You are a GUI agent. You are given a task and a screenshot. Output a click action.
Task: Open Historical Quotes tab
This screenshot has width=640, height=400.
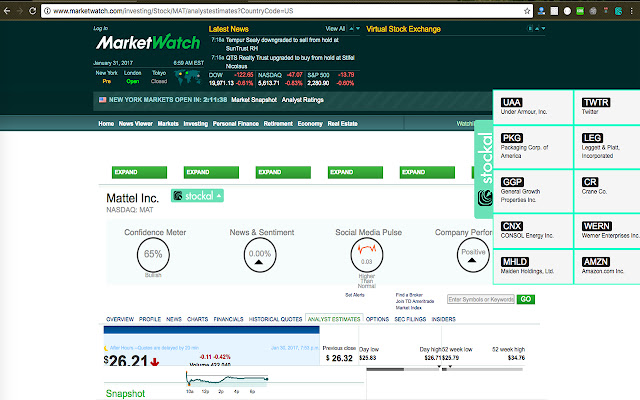click(276, 319)
